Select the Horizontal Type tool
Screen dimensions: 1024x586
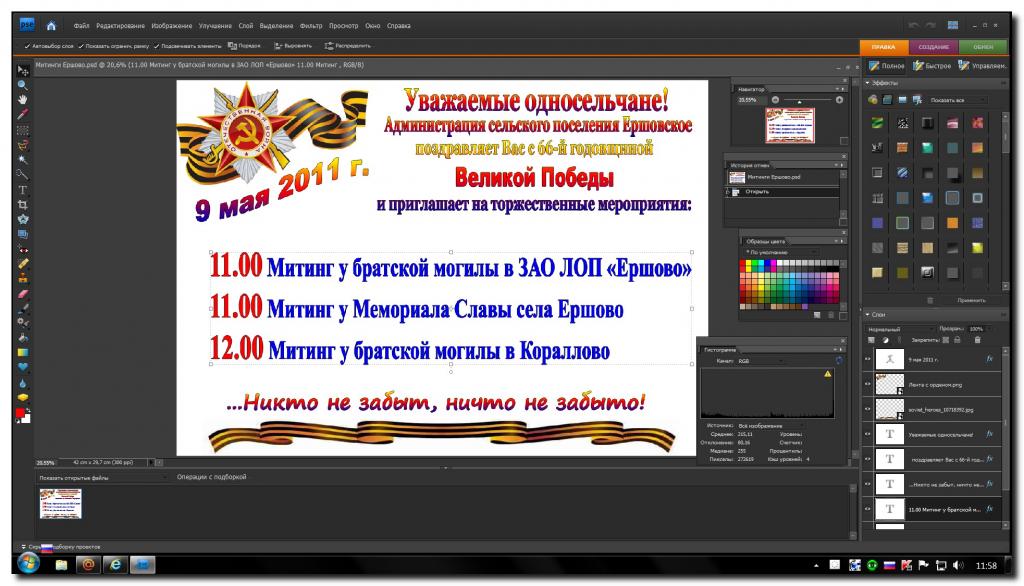[23, 188]
